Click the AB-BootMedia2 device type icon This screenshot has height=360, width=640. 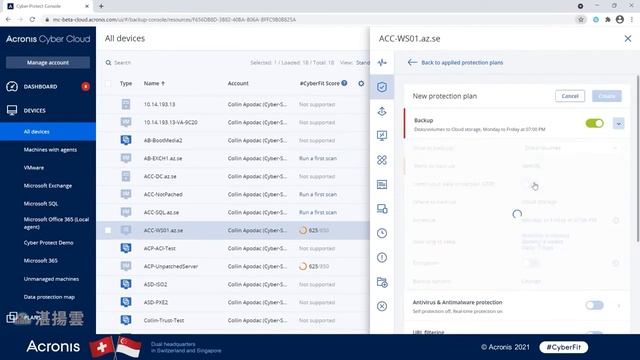click(x=126, y=140)
